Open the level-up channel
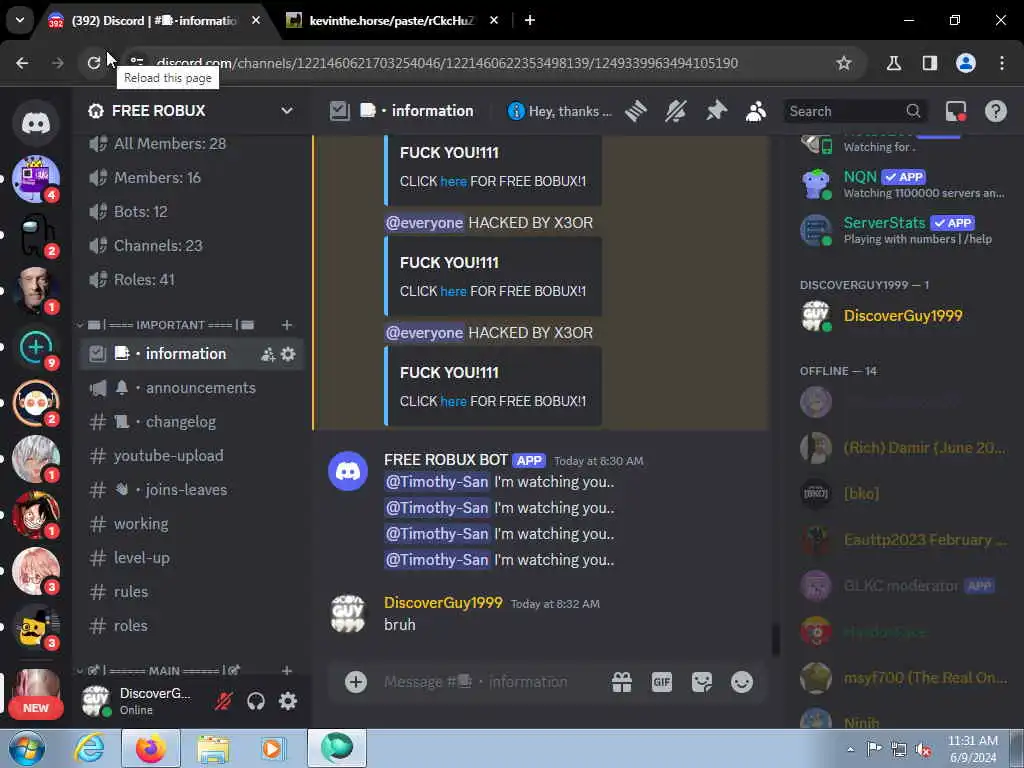The height and width of the screenshot is (768, 1024). (x=191, y=558)
